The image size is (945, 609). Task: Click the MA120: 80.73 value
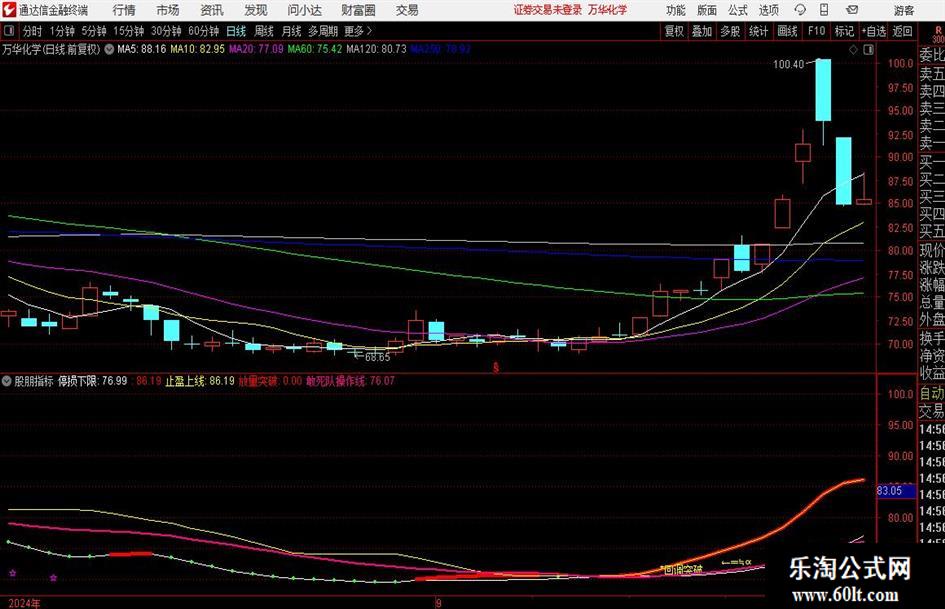point(377,49)
